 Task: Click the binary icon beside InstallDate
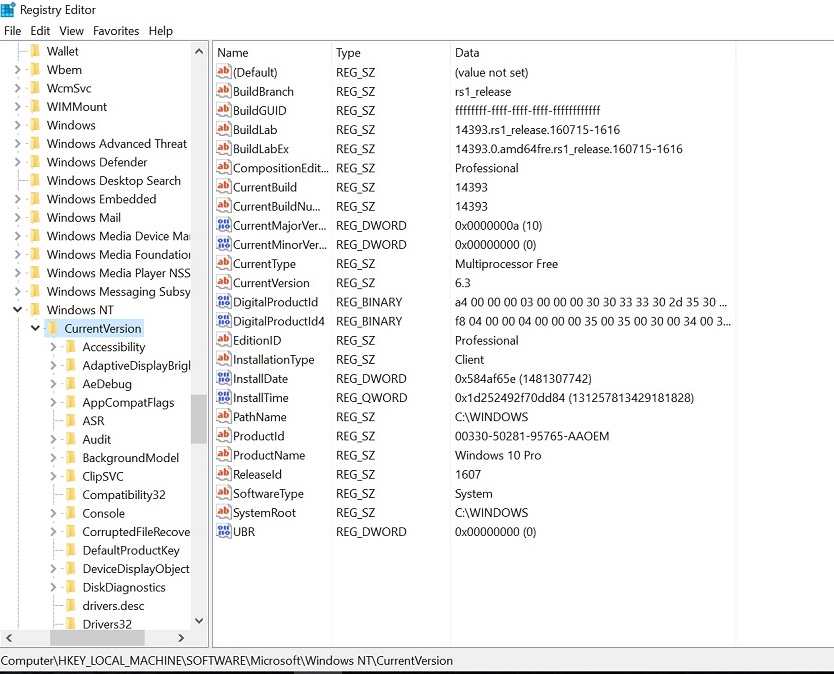click(x=223, y=378)
